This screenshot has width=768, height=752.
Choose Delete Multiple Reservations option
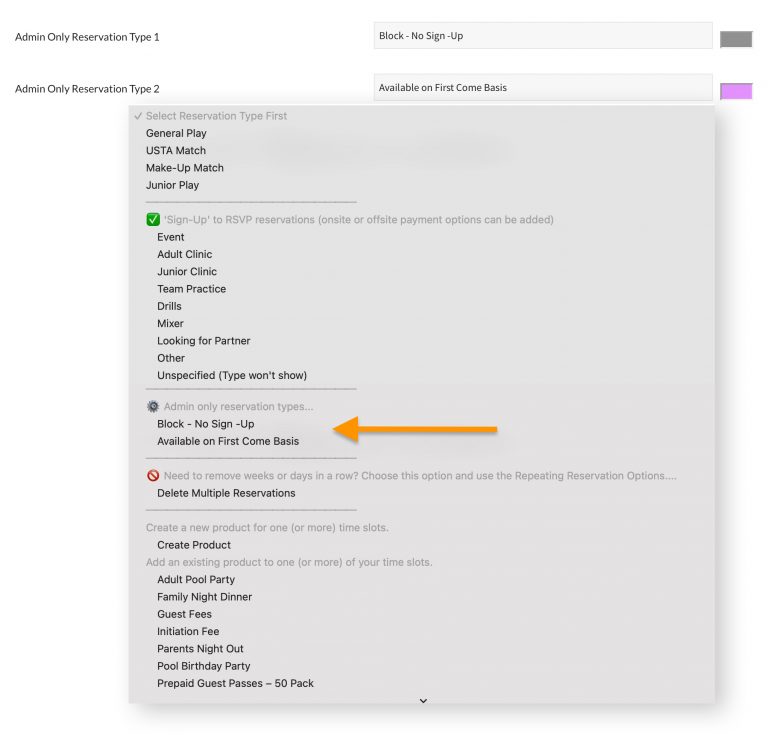coord(226,493)
